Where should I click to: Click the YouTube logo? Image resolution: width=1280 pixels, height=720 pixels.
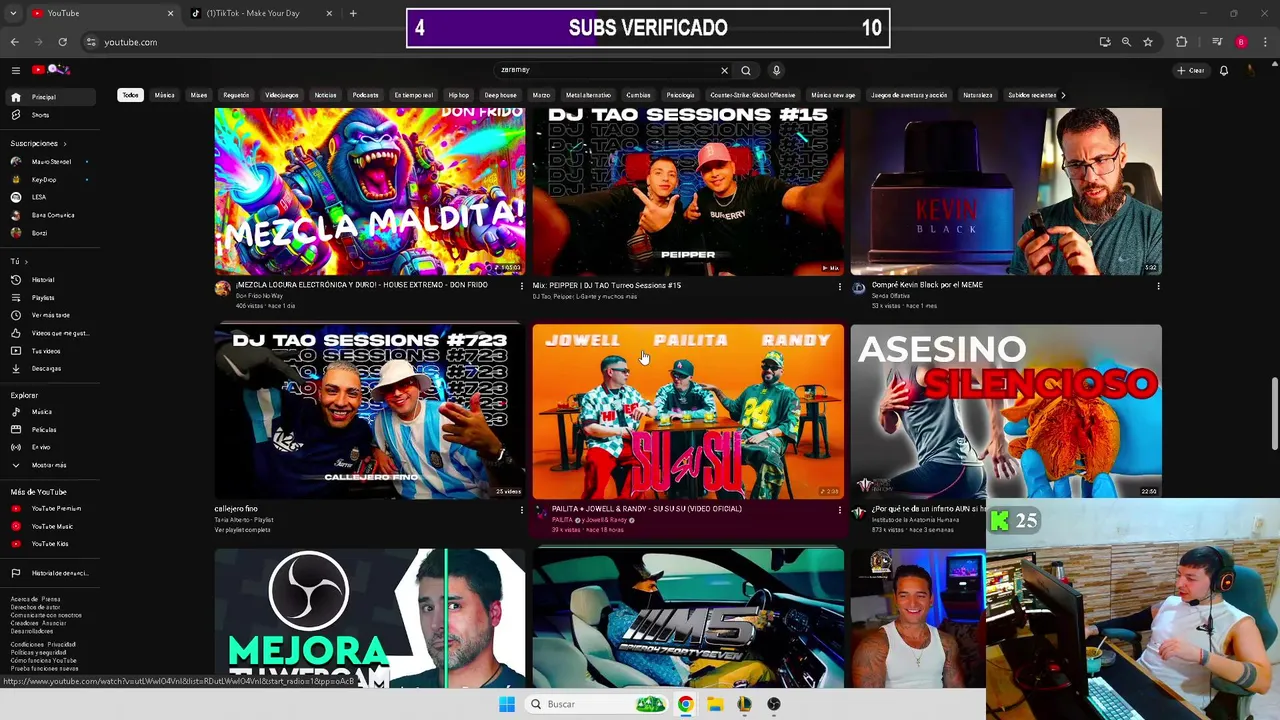[50, 70]
